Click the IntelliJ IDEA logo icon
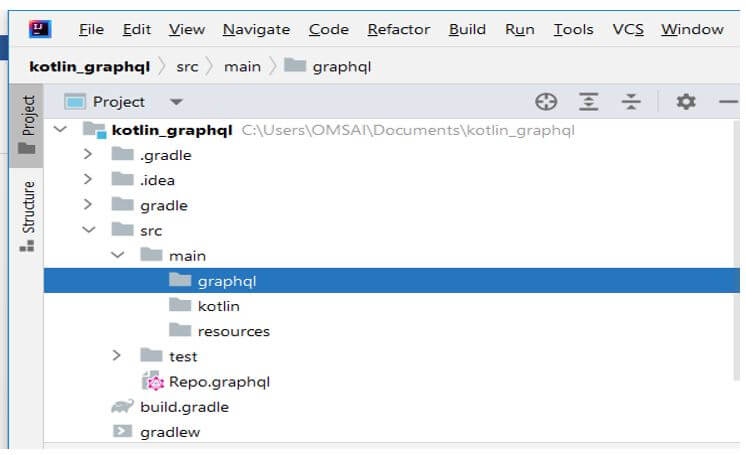Screen dimensions: 746x455 40,29
